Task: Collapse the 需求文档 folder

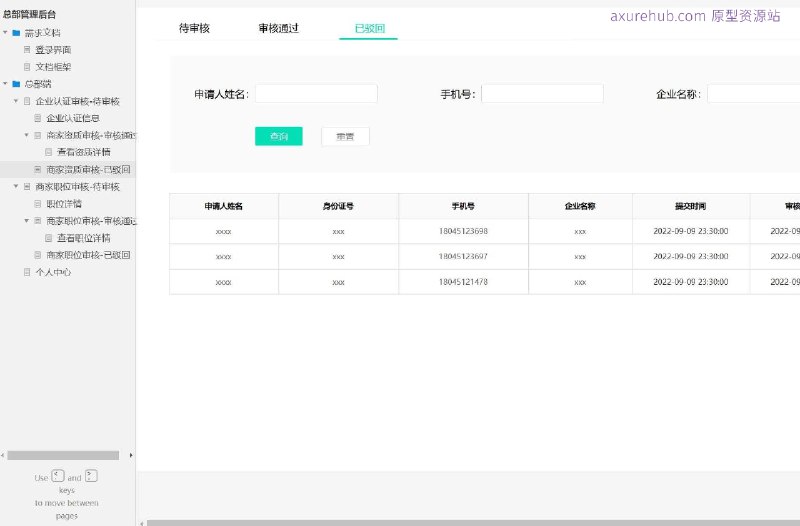Action: pos(5,33)
